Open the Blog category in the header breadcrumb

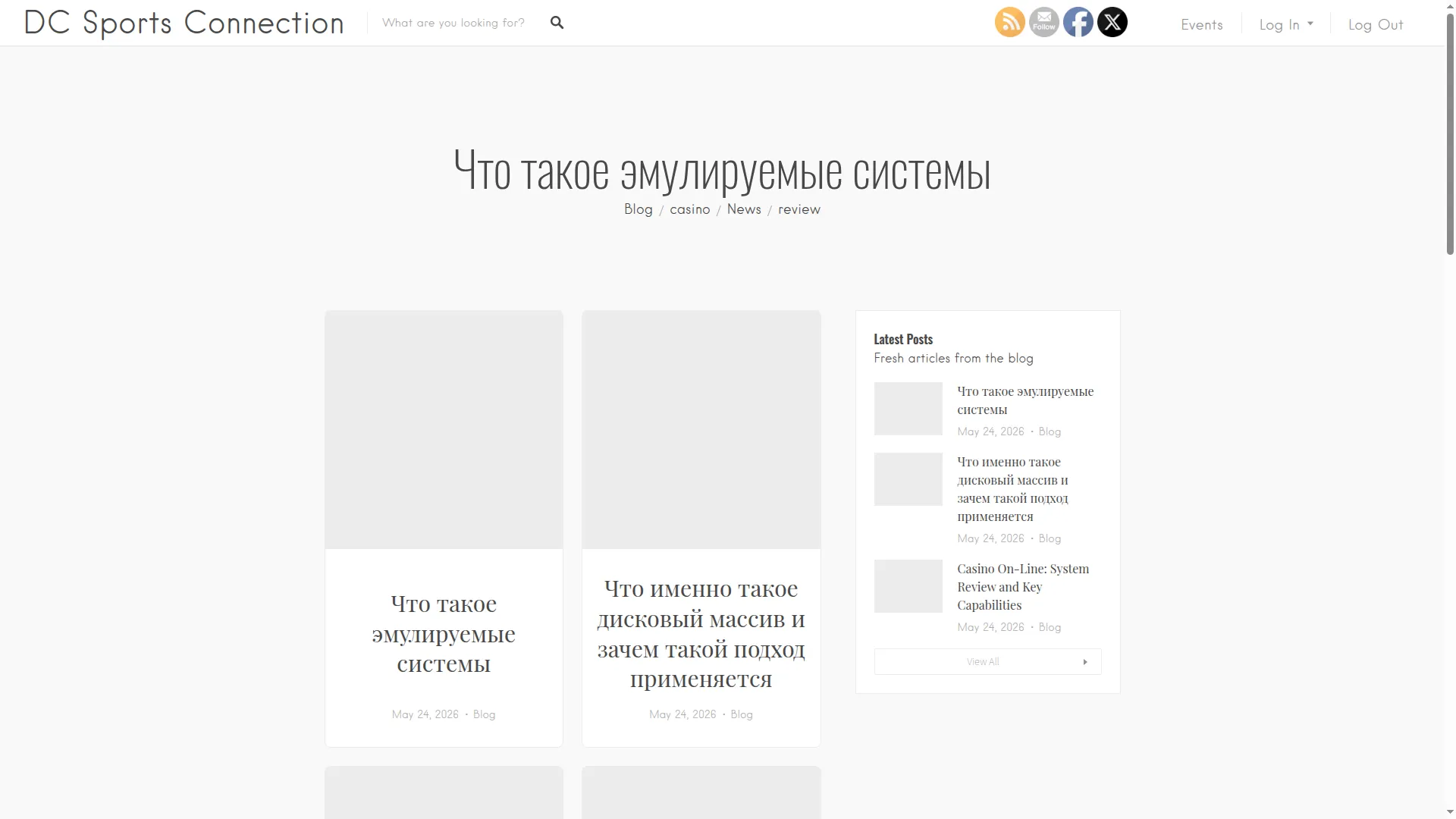pyautogui.click(x=639, y=209)
